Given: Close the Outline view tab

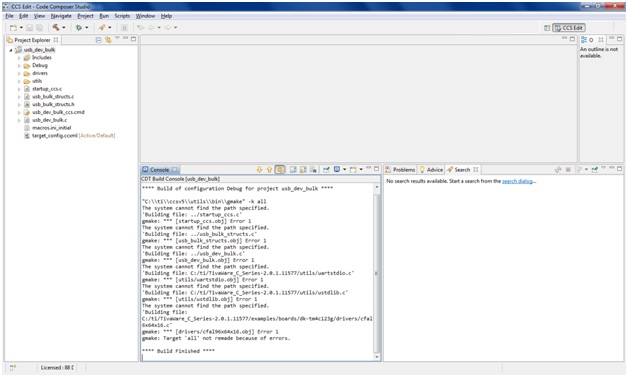Looking at the screenshot, I should pyautogui.click(x=601, y=40).
